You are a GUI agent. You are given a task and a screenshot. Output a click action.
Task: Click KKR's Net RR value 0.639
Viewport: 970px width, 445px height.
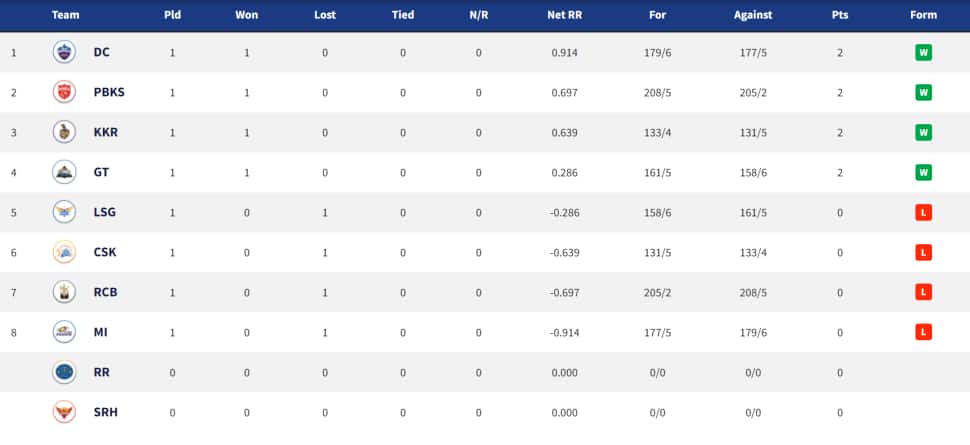click(564, 132)
